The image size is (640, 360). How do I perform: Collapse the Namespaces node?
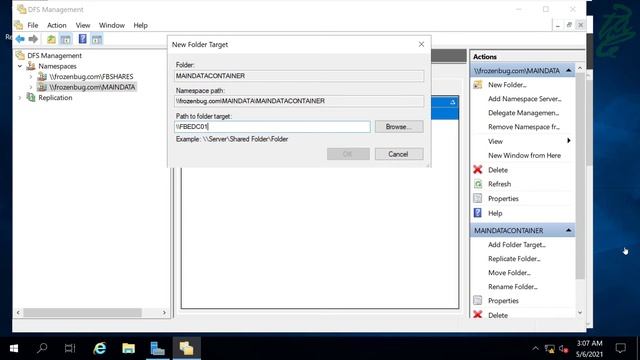point(20,66)
